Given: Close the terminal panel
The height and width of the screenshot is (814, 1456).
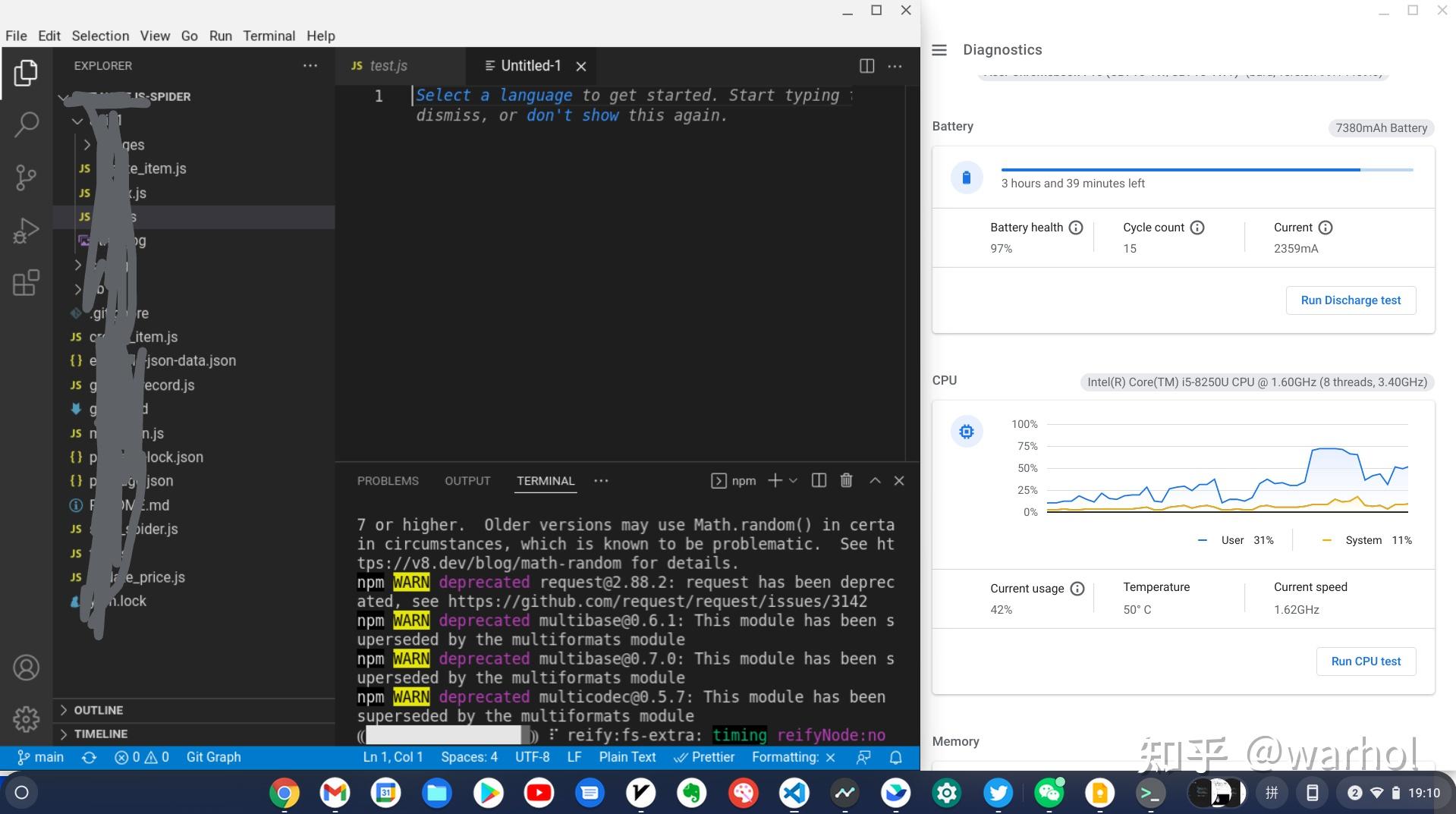Looking at the screenshot, I should tap(899, 480).
